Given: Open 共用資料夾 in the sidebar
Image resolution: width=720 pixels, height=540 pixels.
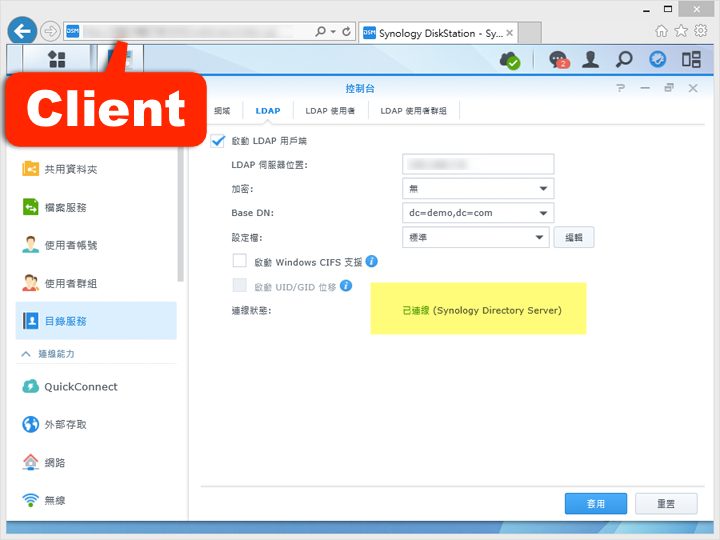Looking at the screenshot, I should (96, 169).
